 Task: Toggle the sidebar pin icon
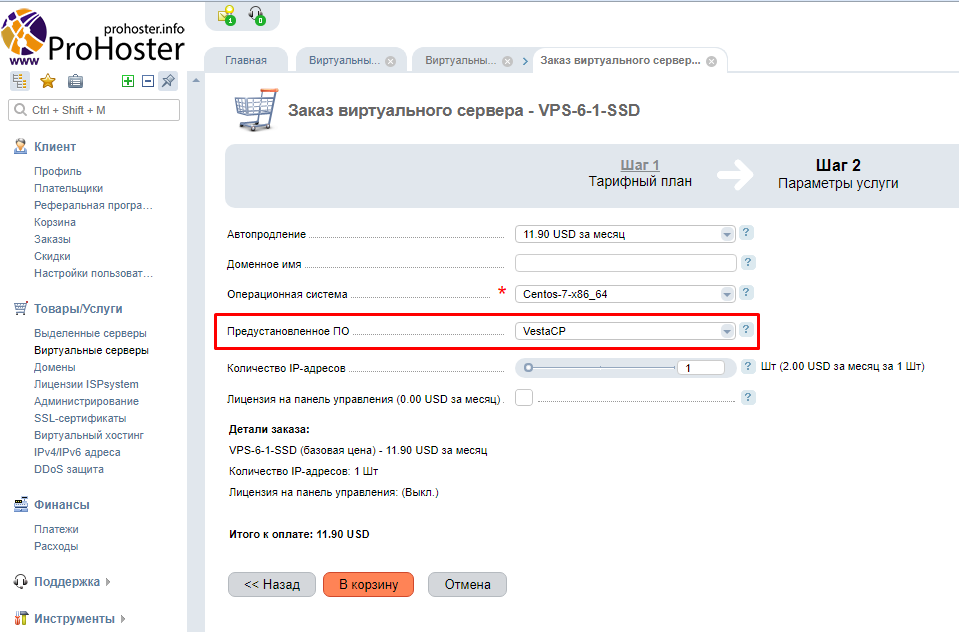168,81
